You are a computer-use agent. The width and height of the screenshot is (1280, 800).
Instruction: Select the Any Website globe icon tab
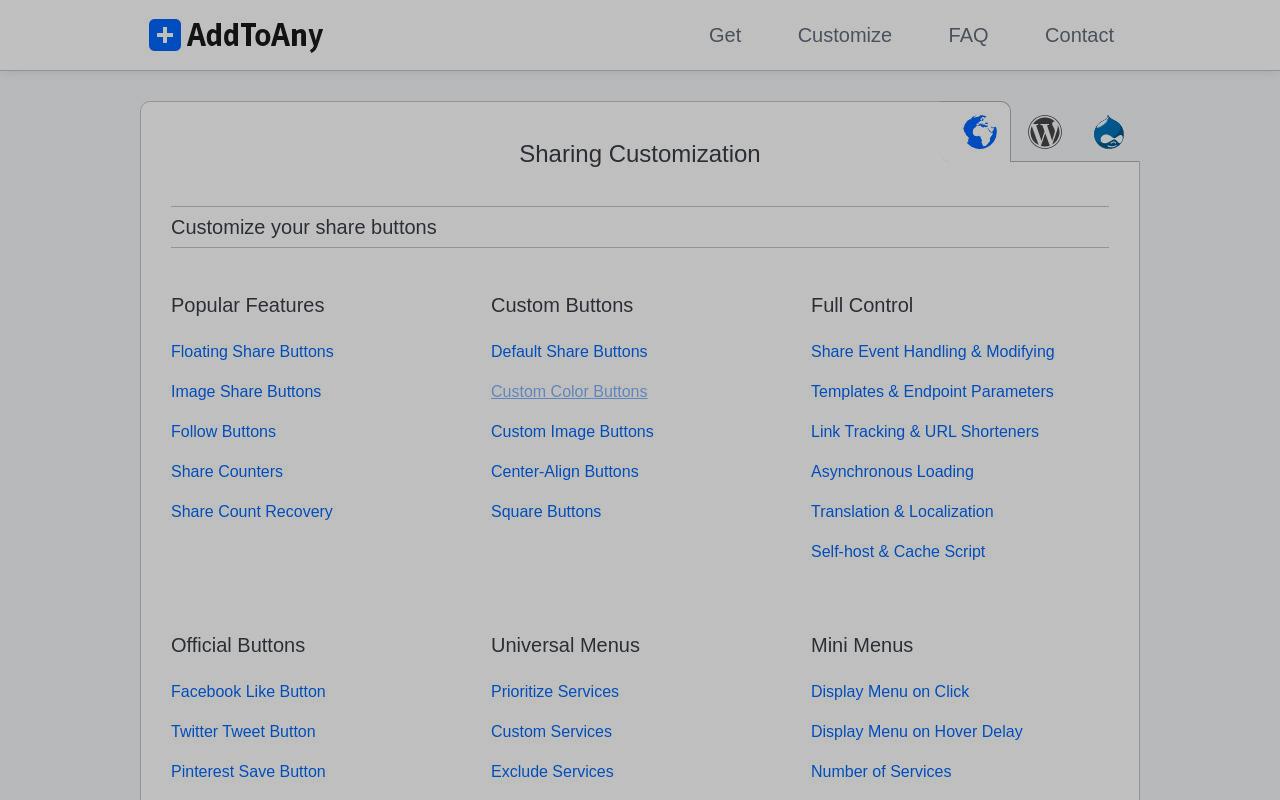980,132
